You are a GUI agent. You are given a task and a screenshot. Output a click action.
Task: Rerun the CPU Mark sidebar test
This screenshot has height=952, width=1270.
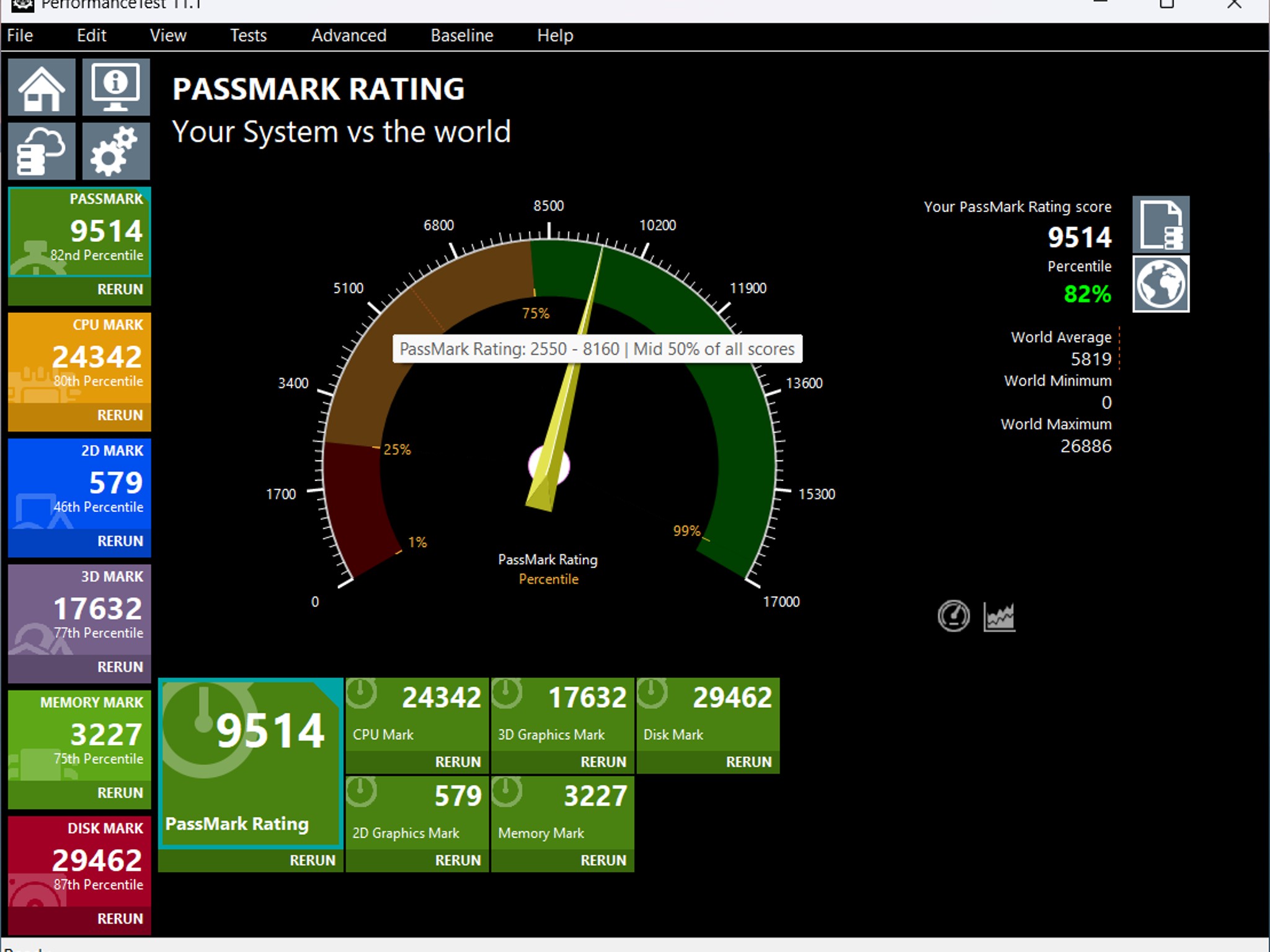120,415
